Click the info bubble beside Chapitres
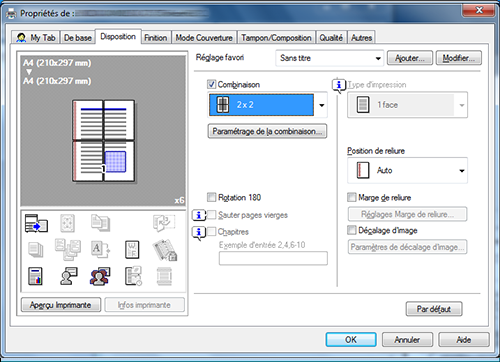 click(199, 232)
